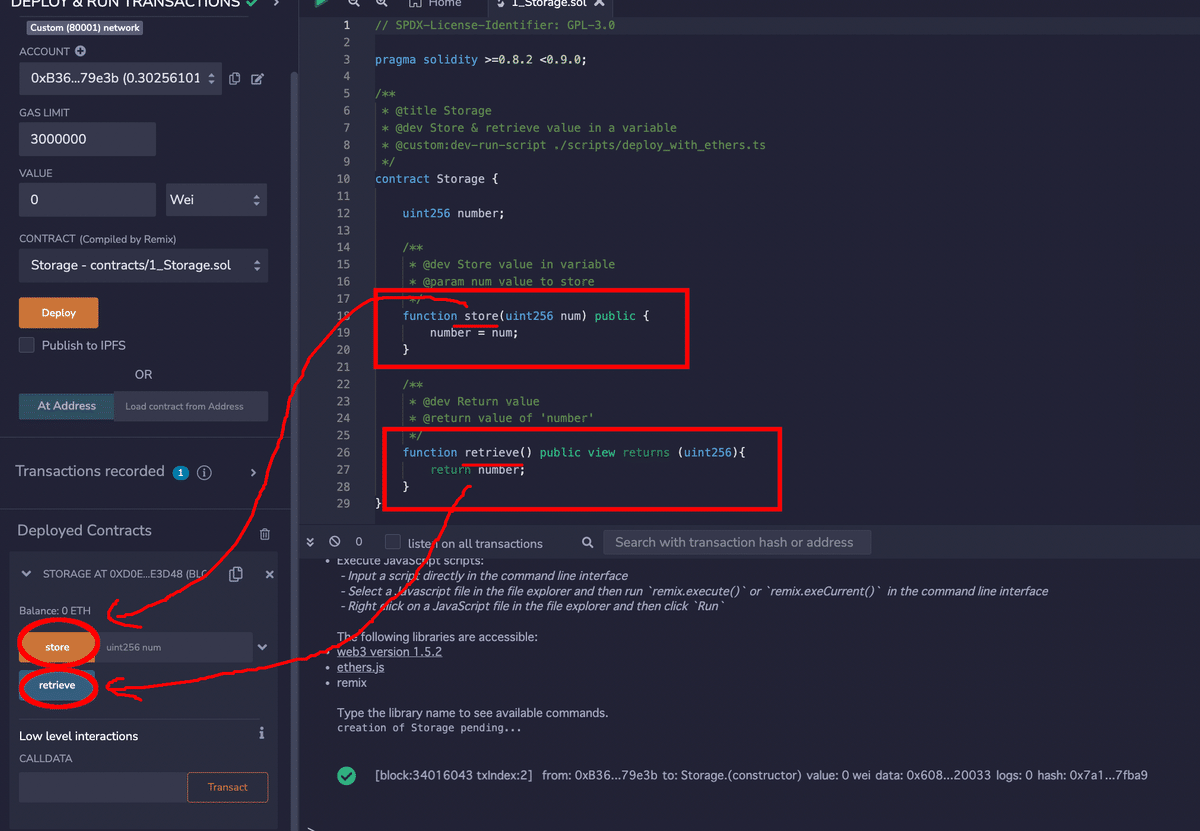Remove the deployed Storage contract instance

click(269, 574)
